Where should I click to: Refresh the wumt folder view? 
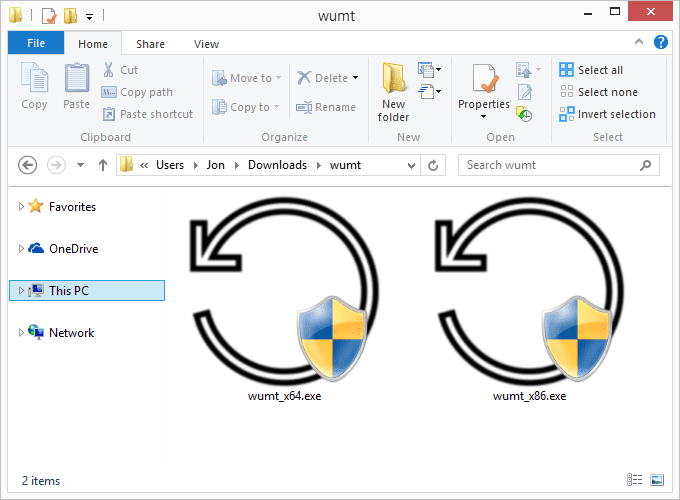coord(433,165)
